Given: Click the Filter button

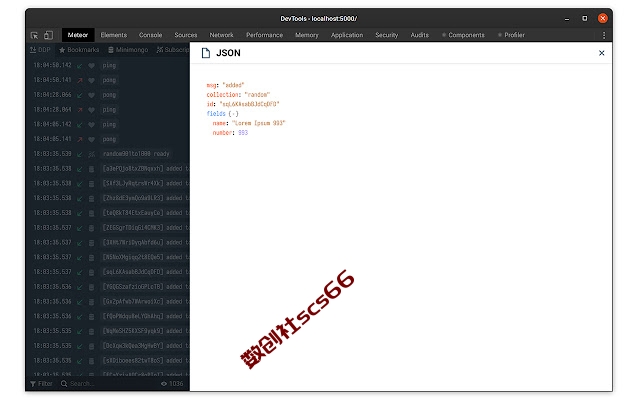Looking at the screenshot, I should coord(42,384).
